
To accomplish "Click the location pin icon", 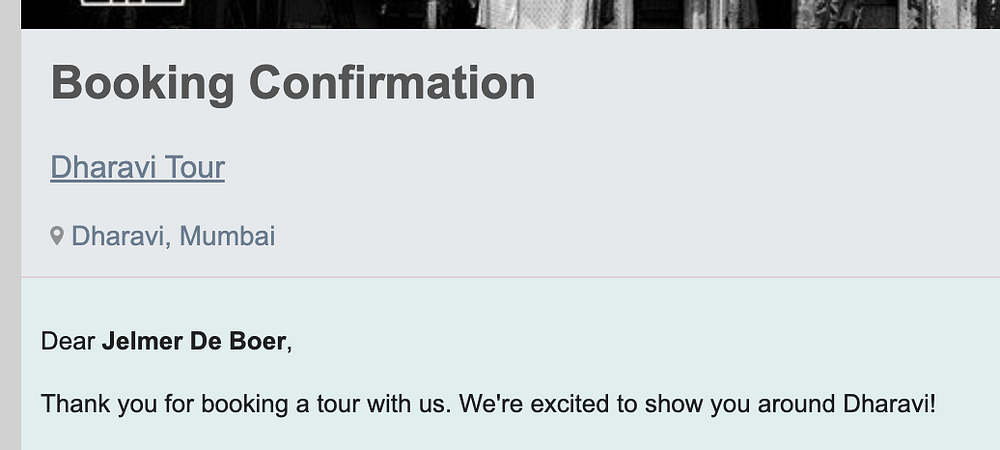I will 57,236.
